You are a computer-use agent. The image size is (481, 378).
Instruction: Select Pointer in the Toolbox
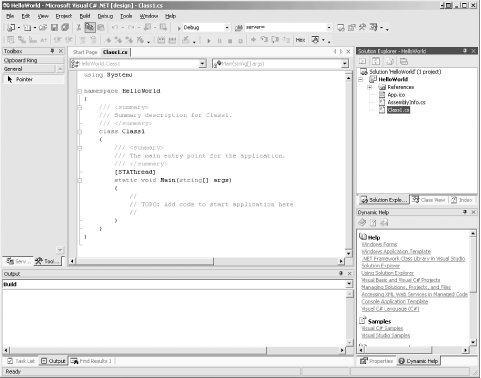(33, 79)
